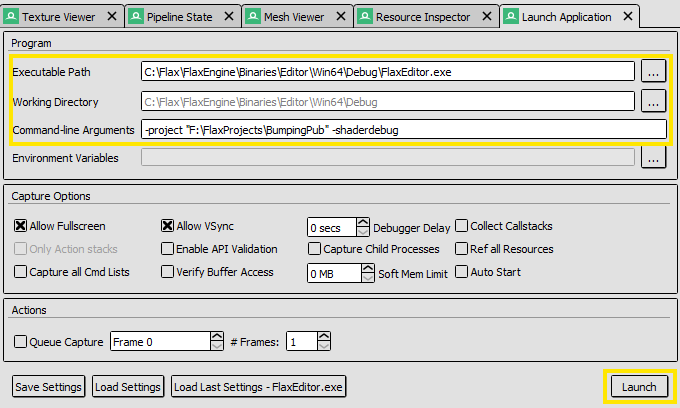
Task: Click the Working Directory input field
Action: pyautogui.click(x=388, y=102)
